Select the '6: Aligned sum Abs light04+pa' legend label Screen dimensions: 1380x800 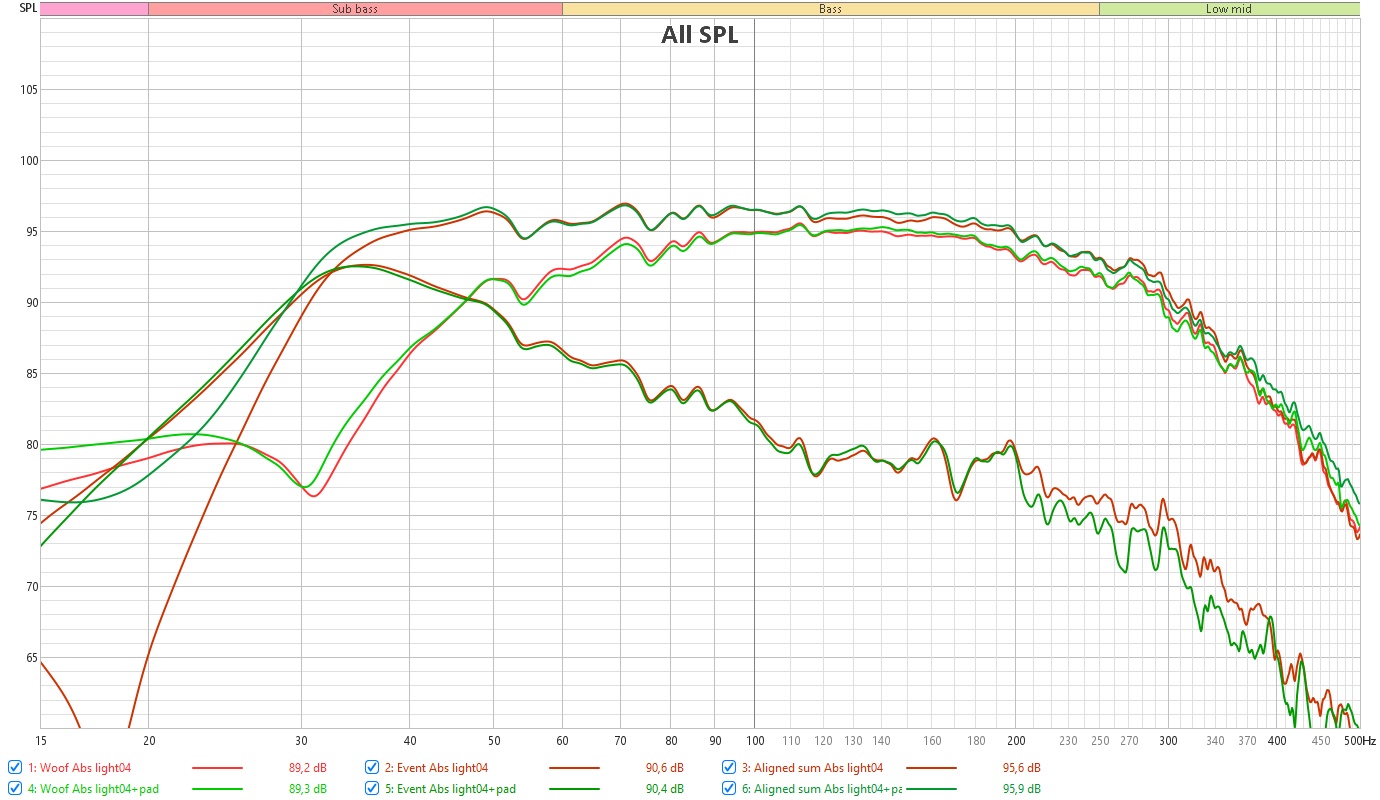(x=822, y=789)
